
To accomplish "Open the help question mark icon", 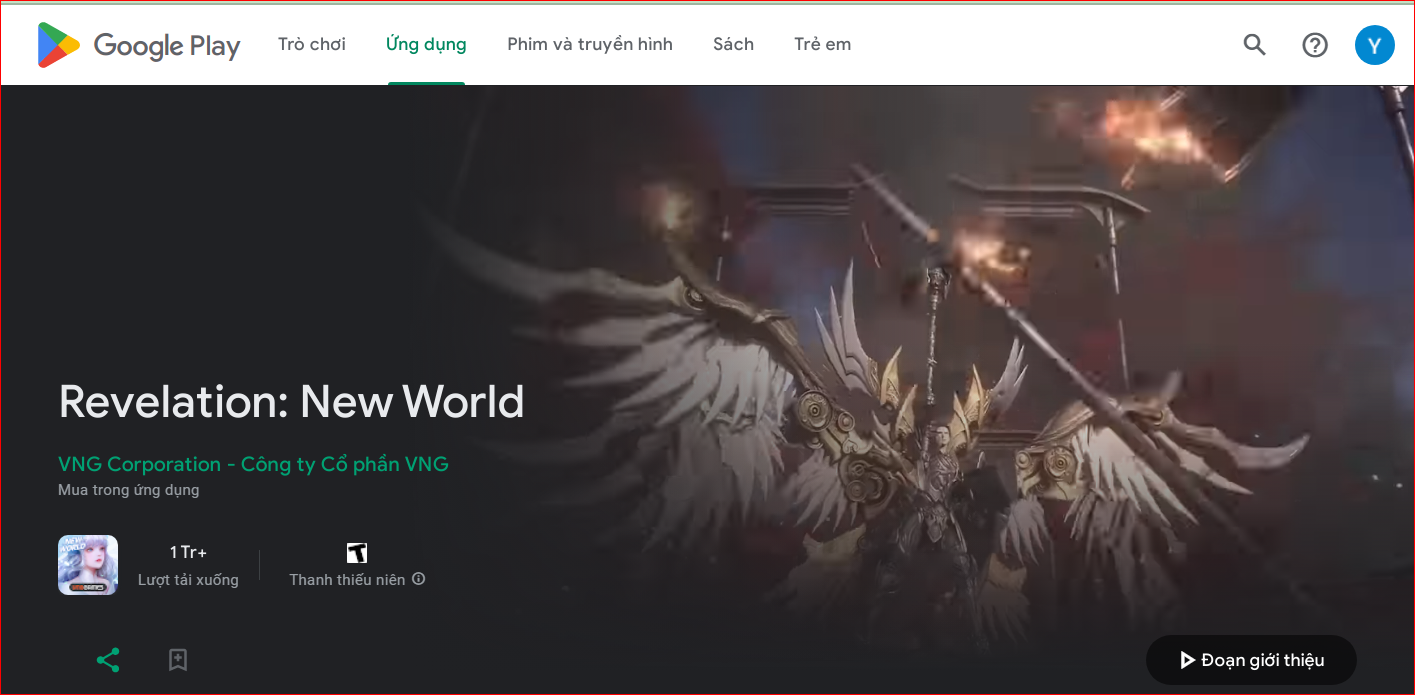I will coord(1315,45).
